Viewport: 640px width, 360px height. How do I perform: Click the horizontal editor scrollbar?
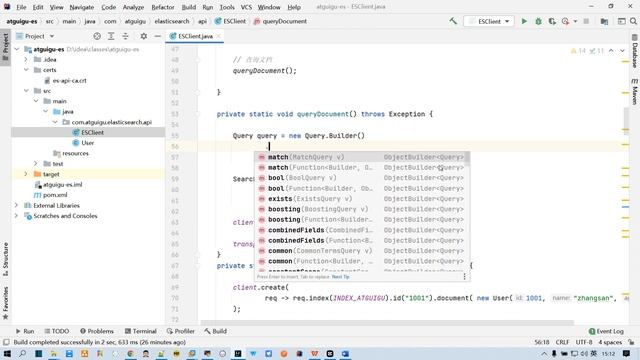pyautogui.click(x=387, y=322)
